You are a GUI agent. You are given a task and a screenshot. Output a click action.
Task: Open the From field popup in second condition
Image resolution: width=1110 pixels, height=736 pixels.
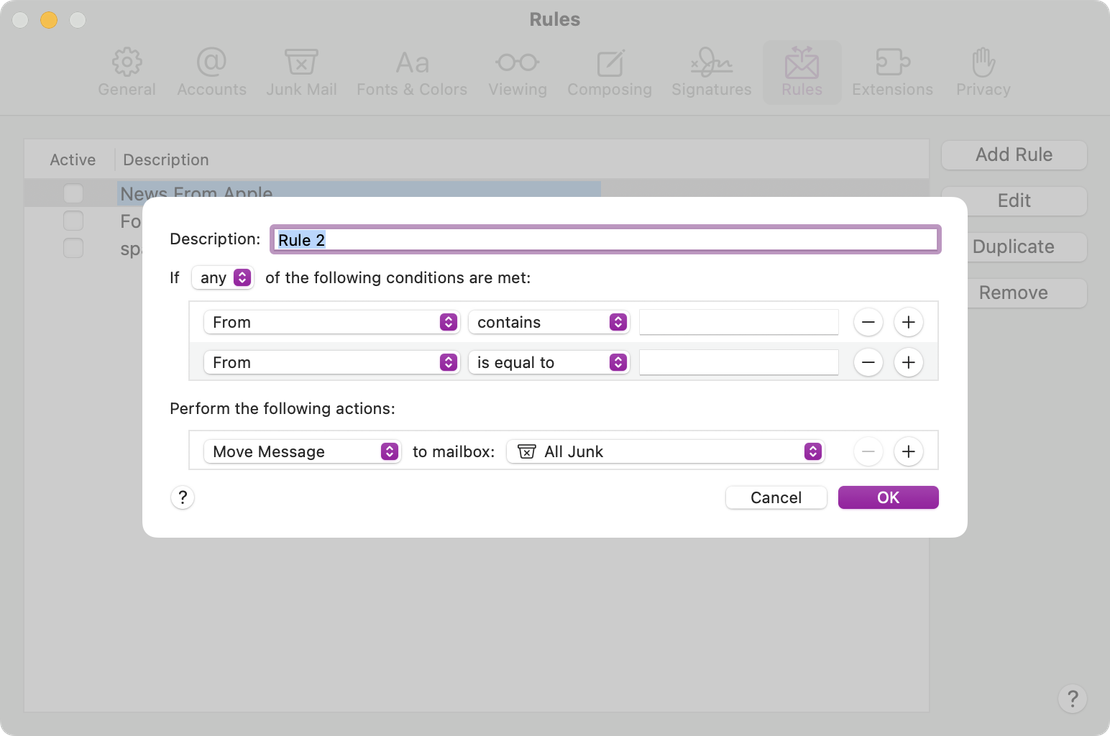click(x=331, y=362)
